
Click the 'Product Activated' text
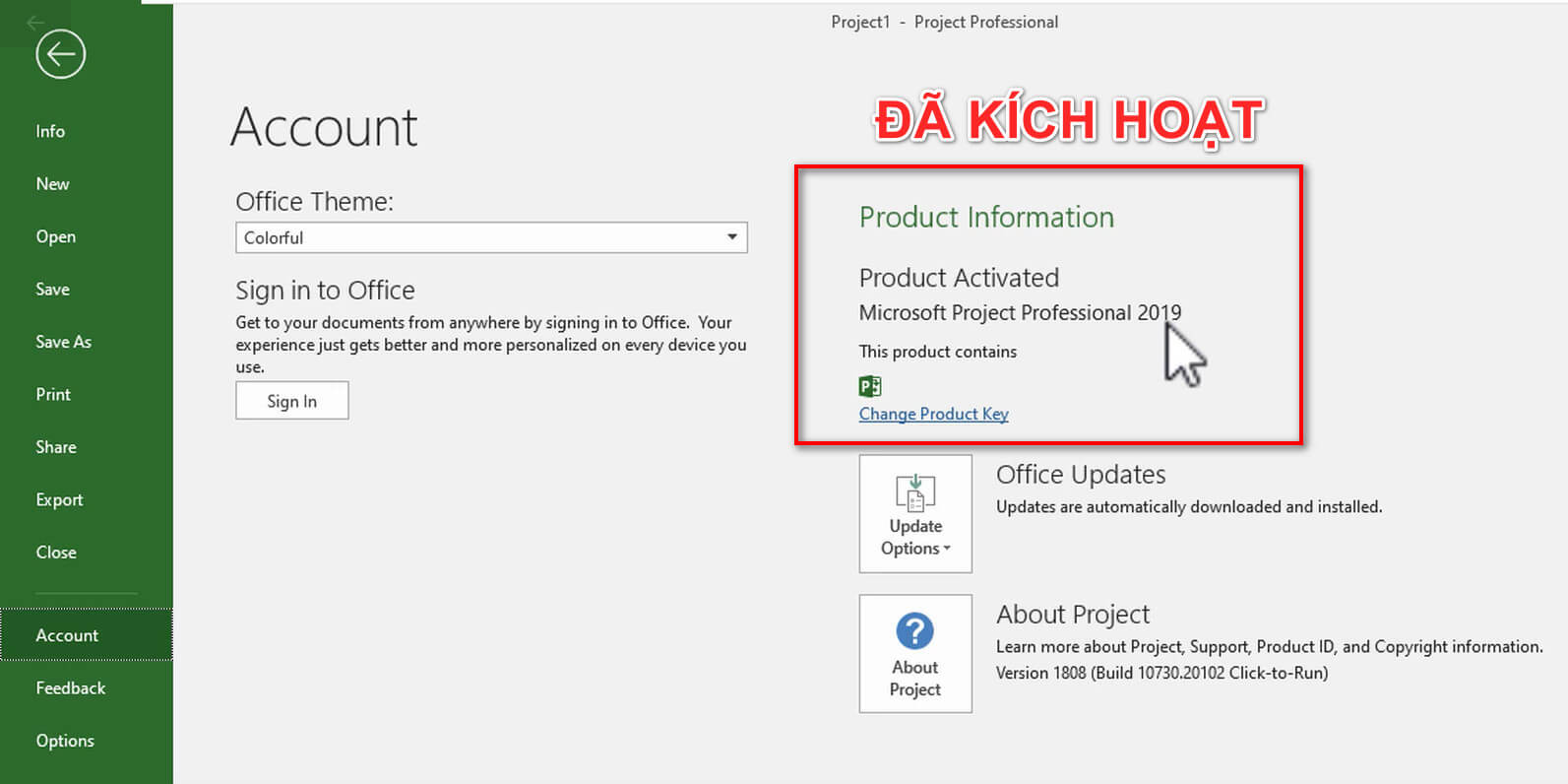click(x=959, y=278)
